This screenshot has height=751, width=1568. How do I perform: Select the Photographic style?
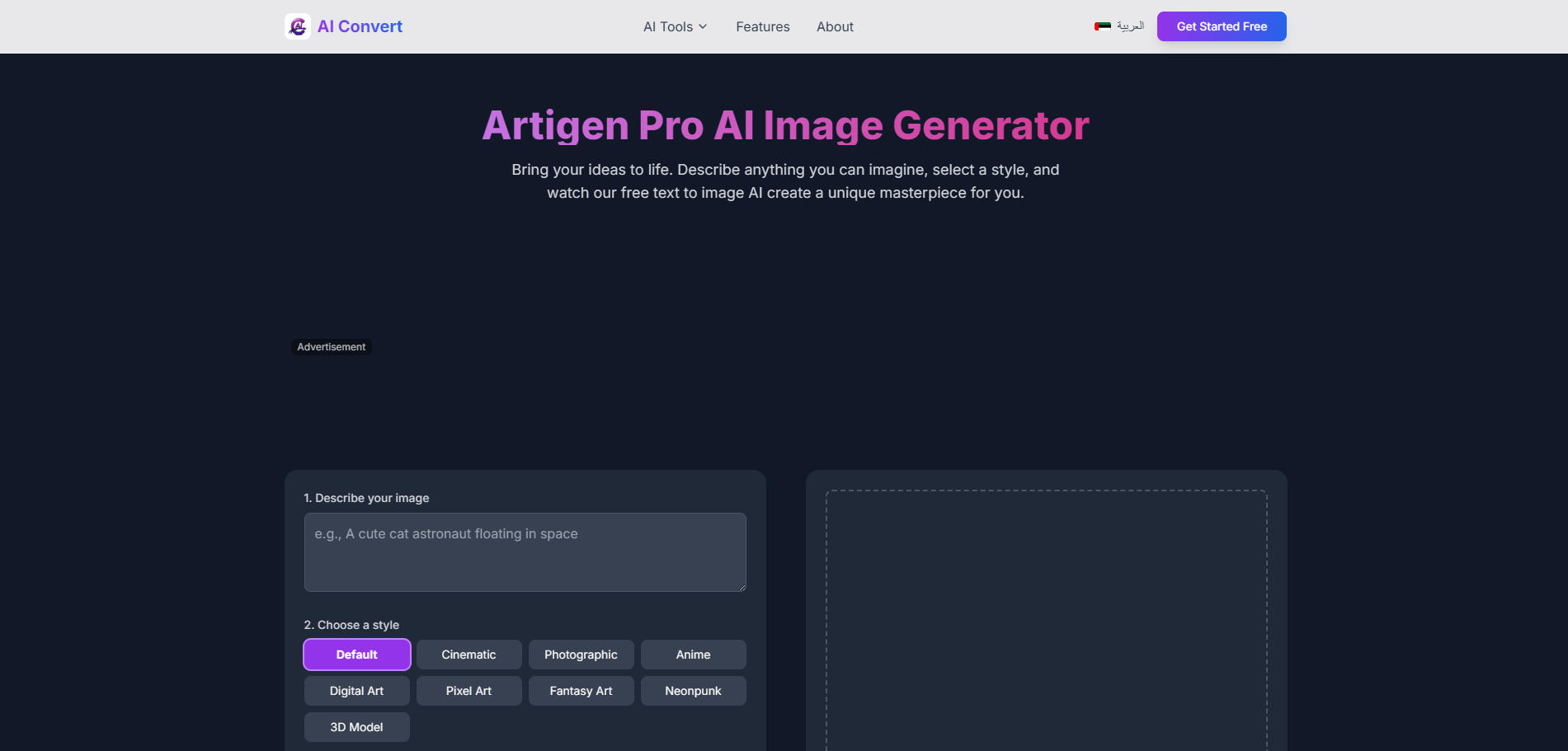click(581, 654)
